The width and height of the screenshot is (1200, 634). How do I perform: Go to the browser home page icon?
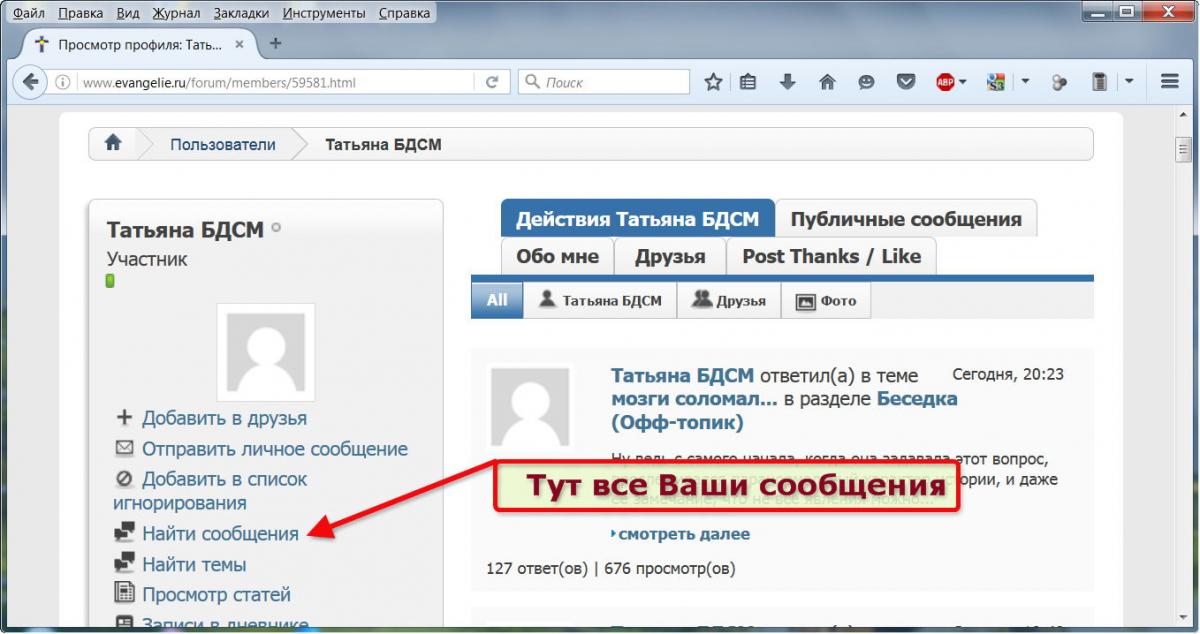[827, 82]
